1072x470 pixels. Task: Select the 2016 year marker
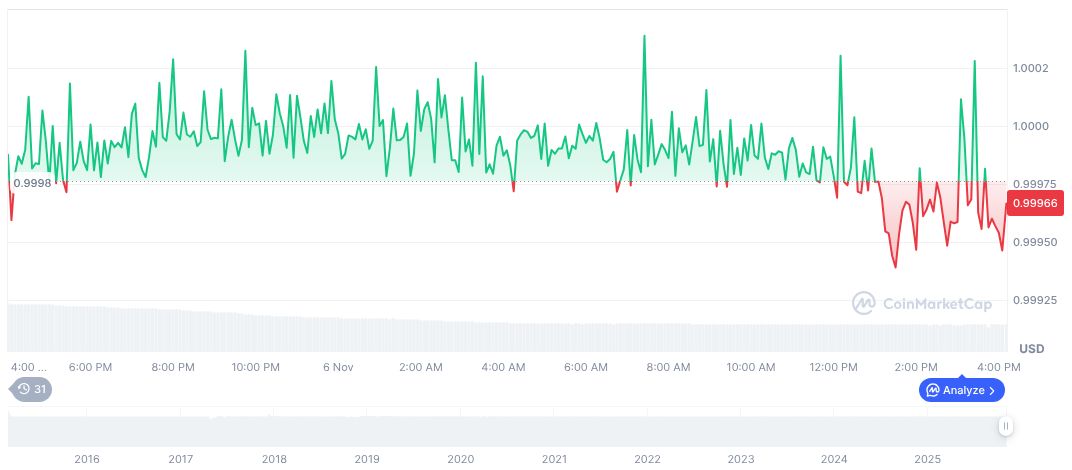point(87,459)
